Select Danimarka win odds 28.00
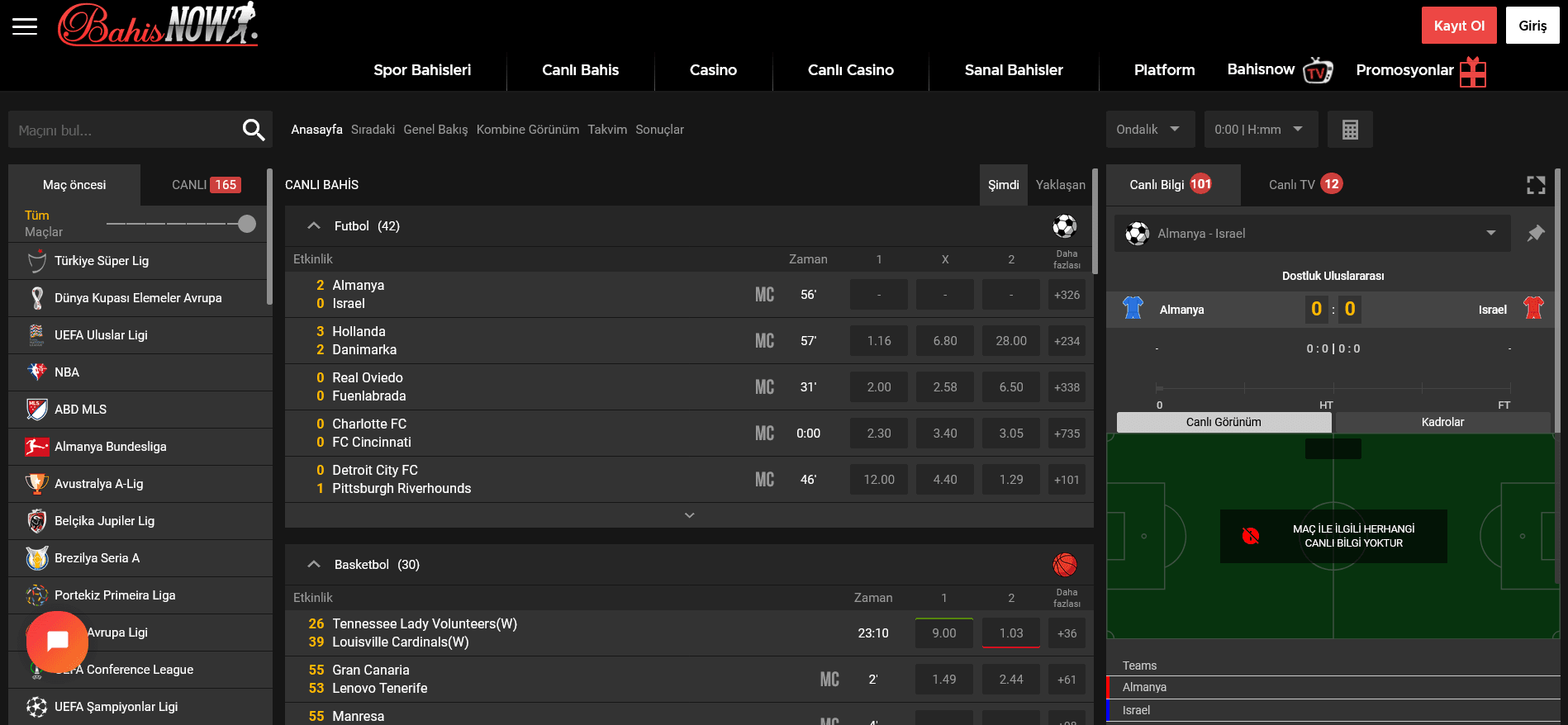The width and height of the screenshot is (1568, 725). 1011,341
